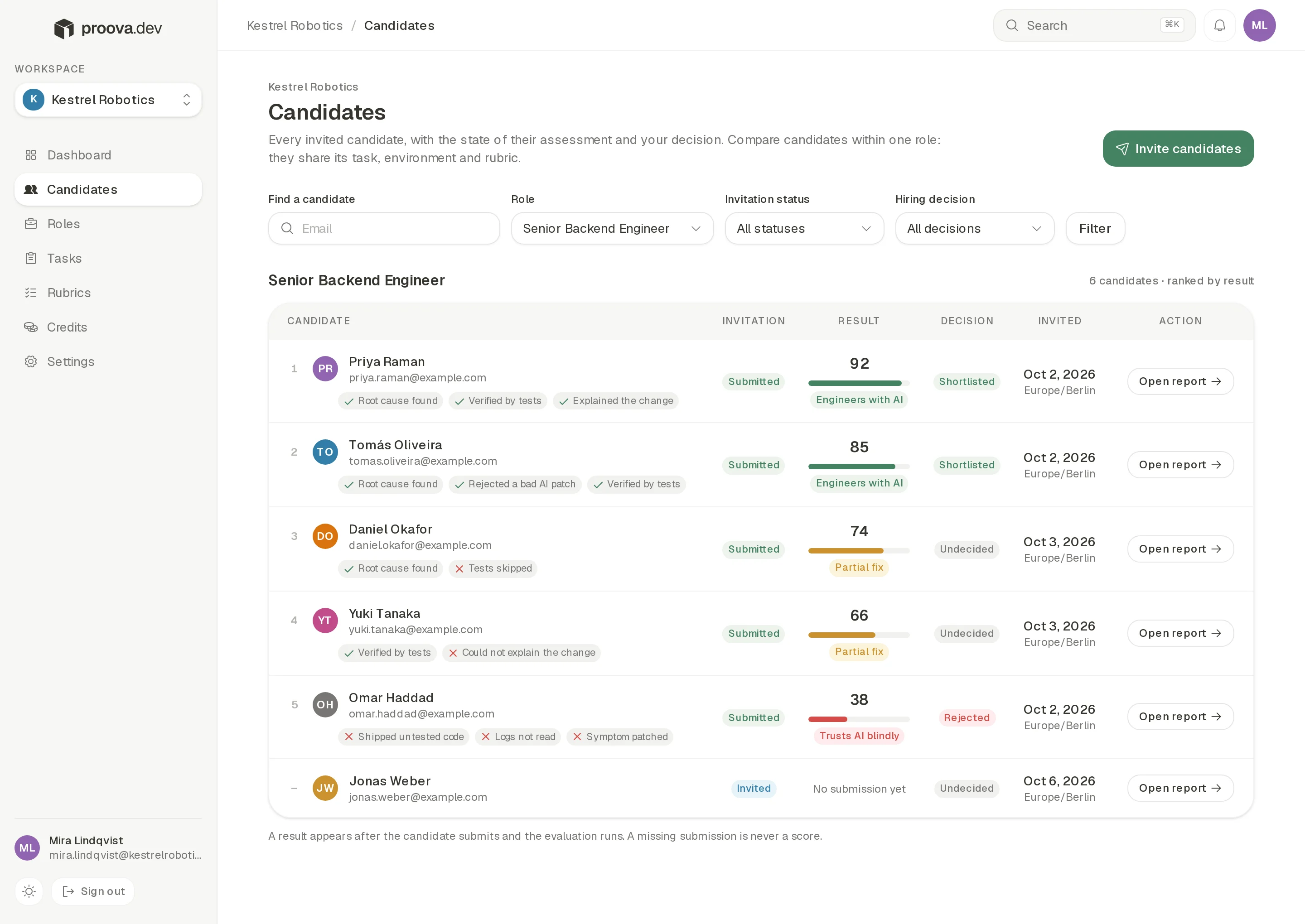Click Priya Raman's PR avatar
This screenshot has height=924, width=1305.
pos(325,369)
